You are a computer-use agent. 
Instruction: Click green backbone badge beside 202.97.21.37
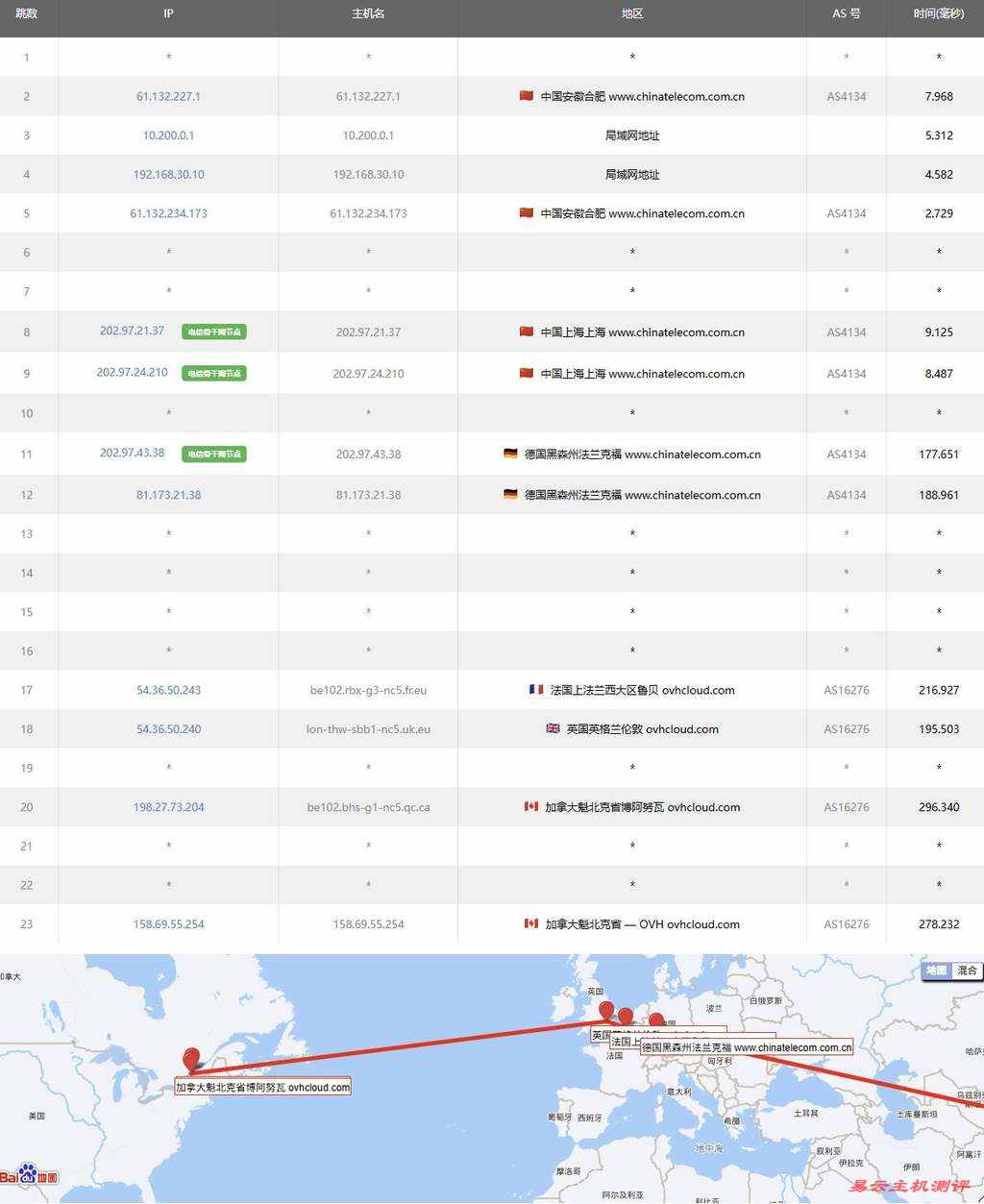pos(214,332)
